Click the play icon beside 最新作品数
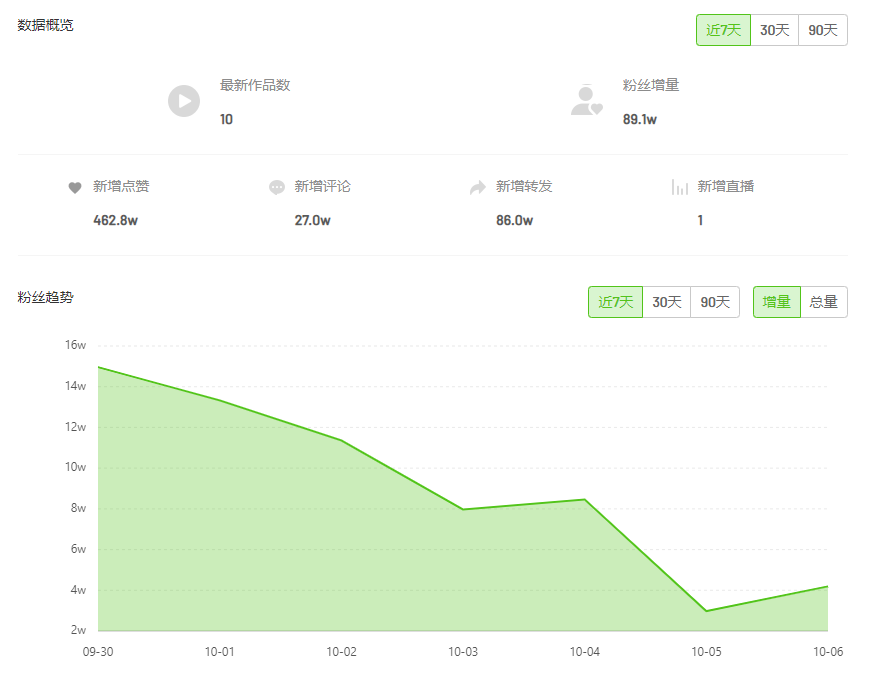The width and height of the screenshot is (871, 673). tap(184, 101)
